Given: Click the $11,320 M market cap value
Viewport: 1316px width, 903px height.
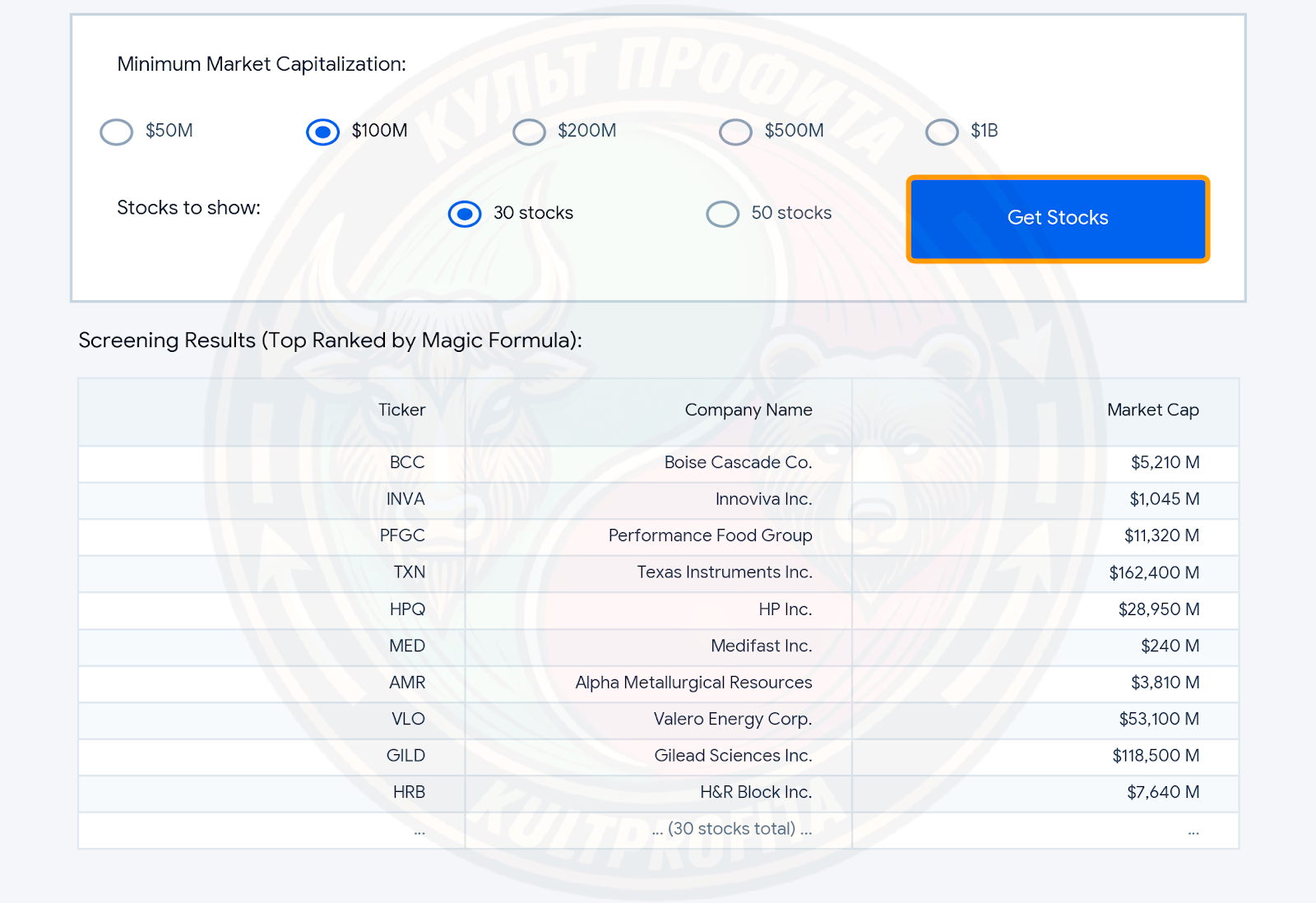Looking at the screenshot, I should coord(1161,535).
